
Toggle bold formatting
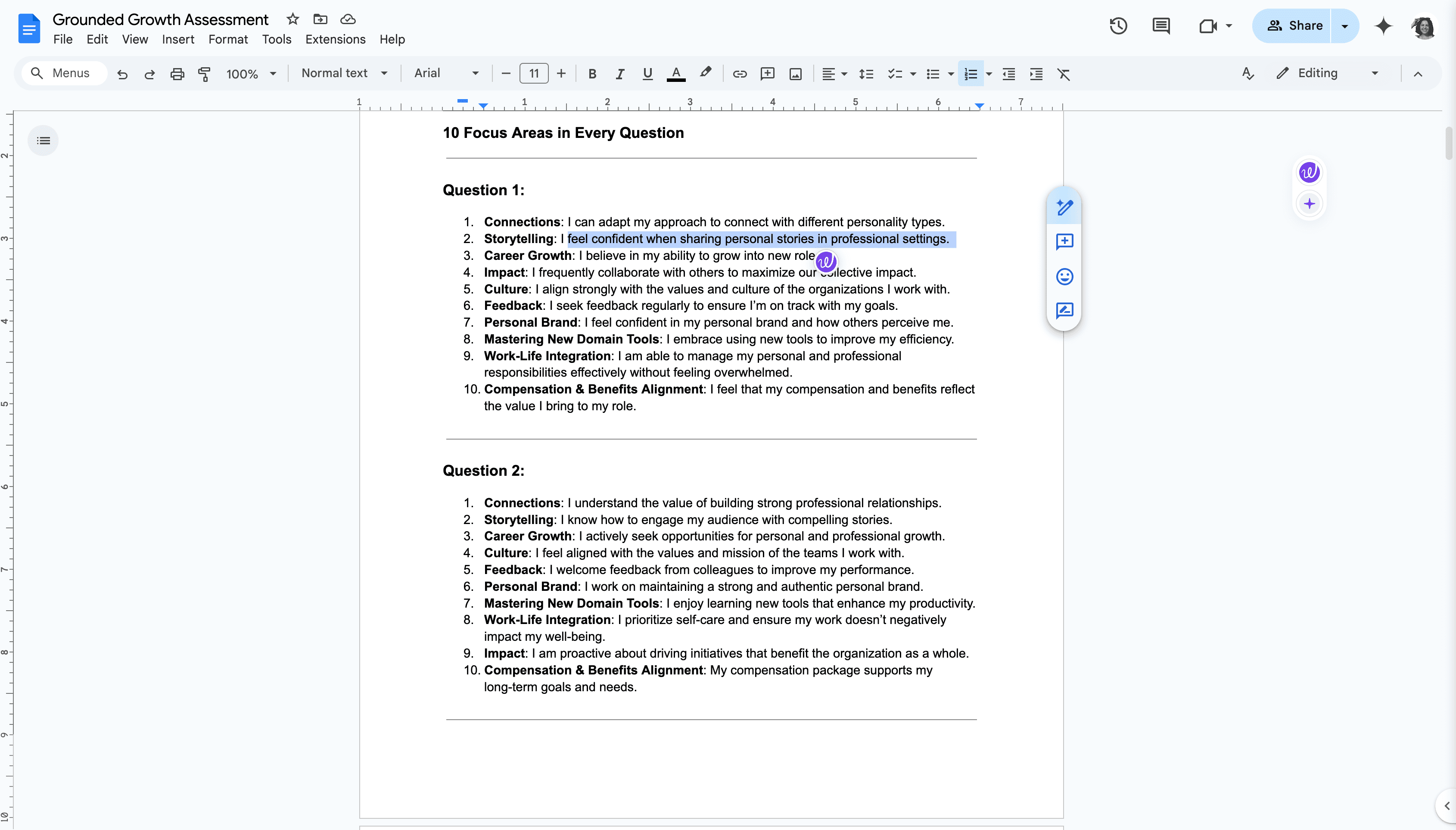coord(592,74)
